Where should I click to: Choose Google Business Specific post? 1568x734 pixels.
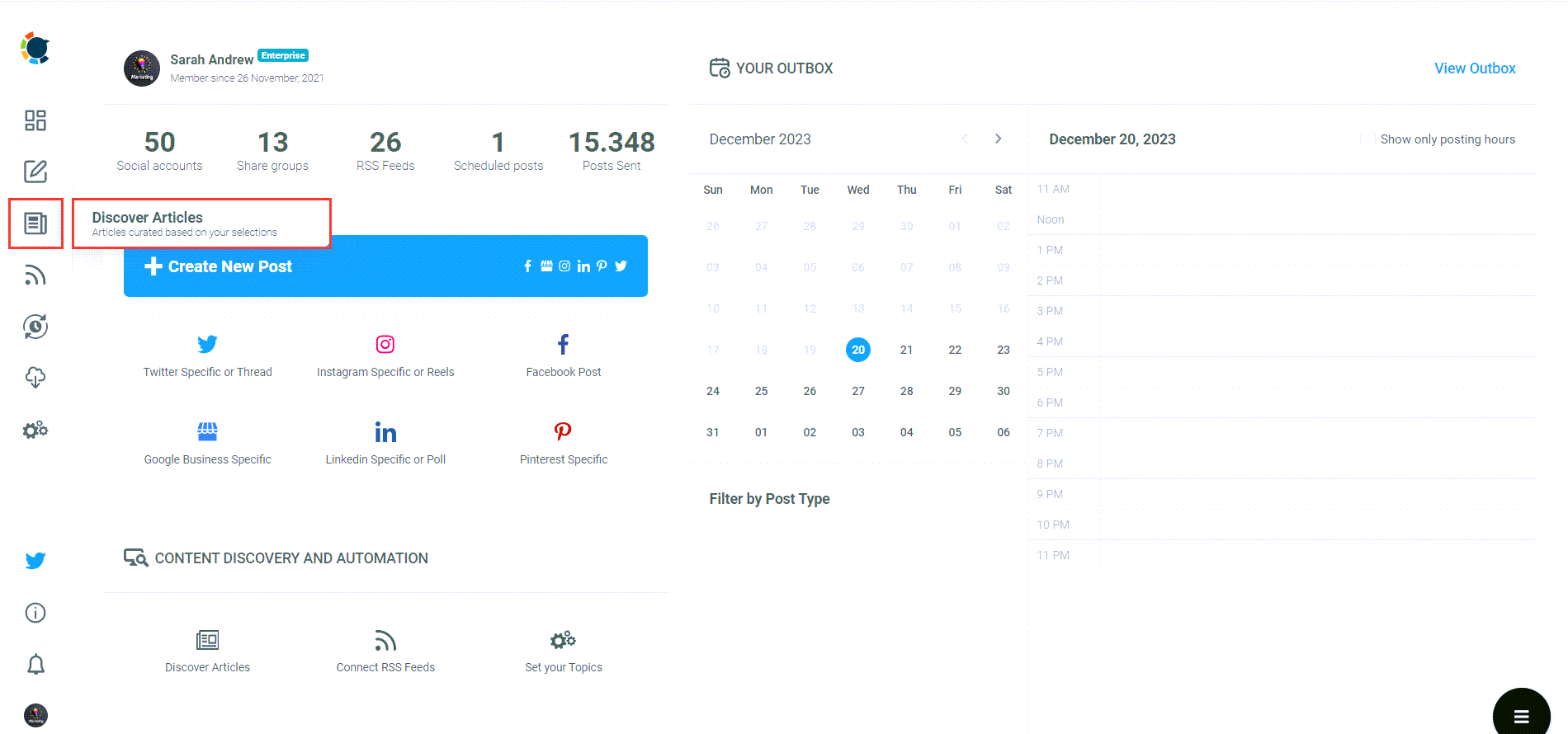[x=207, y=443]
